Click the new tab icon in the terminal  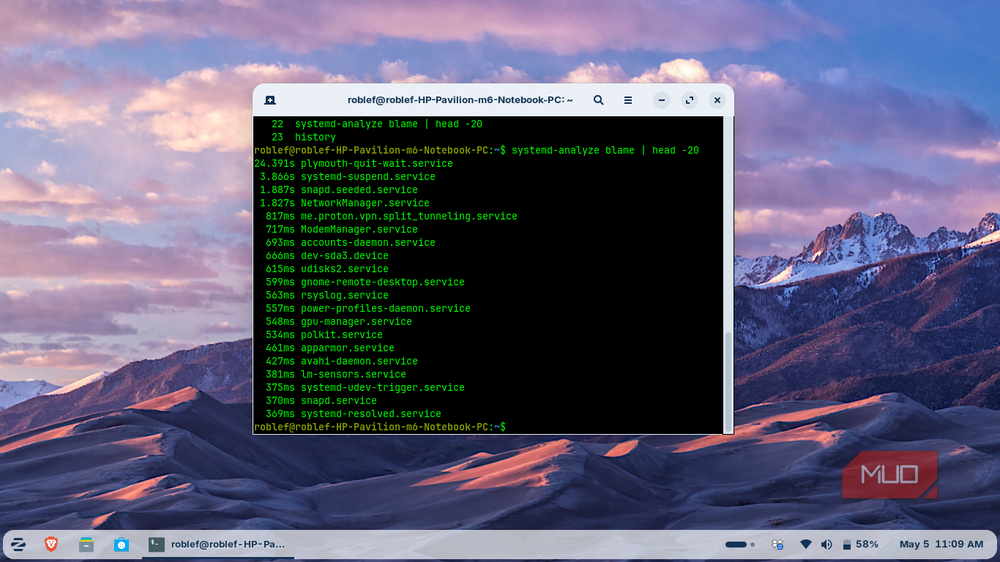[270, 100]
